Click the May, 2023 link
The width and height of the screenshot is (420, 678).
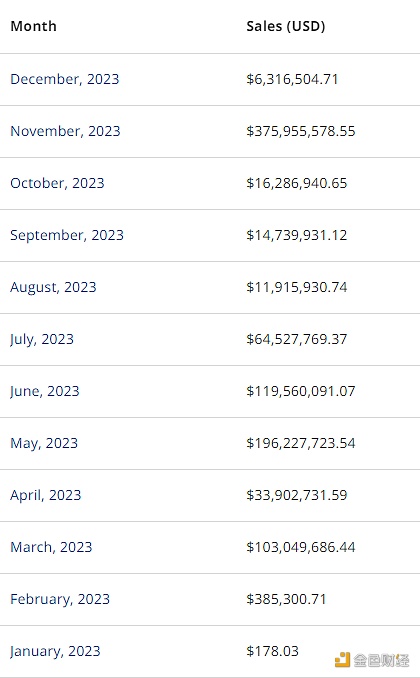coord(44,443)
